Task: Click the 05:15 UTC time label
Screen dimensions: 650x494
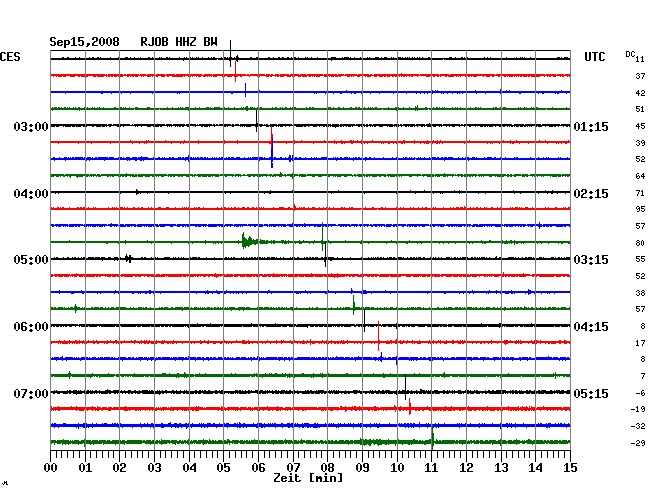Action: (591, 393)
